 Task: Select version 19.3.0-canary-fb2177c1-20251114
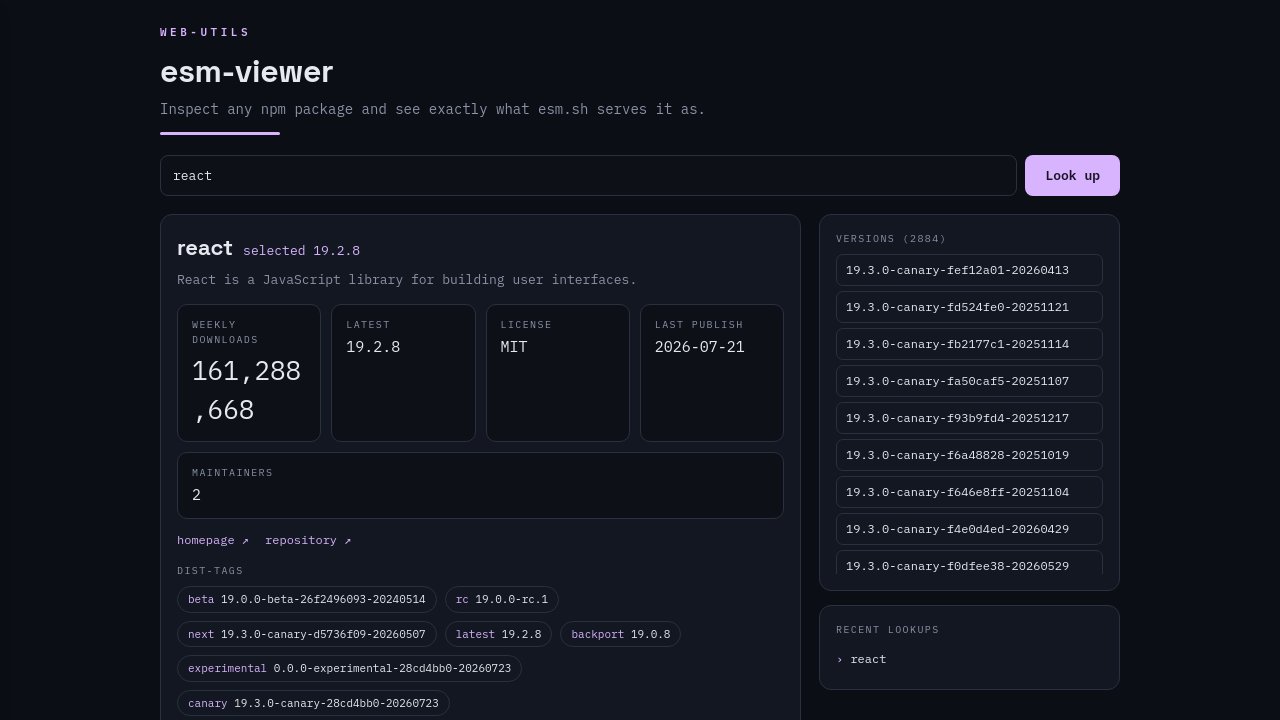pyautogui.click(x=969, y=344)
